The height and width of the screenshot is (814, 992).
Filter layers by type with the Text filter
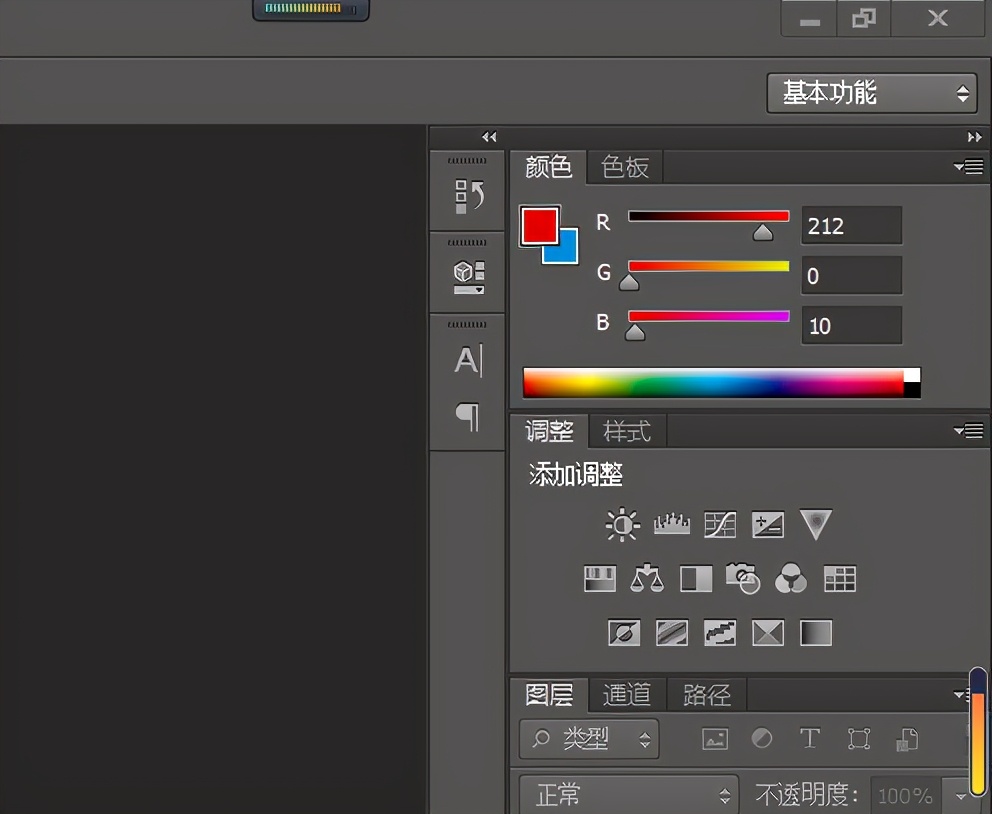point(810,738)
